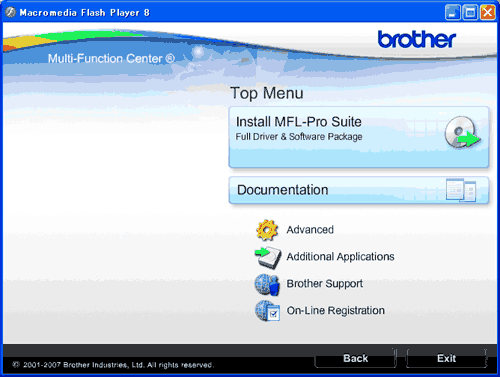Click the Documentation pages icon
This screenshot has height=377, width=500.
[461, 190]
